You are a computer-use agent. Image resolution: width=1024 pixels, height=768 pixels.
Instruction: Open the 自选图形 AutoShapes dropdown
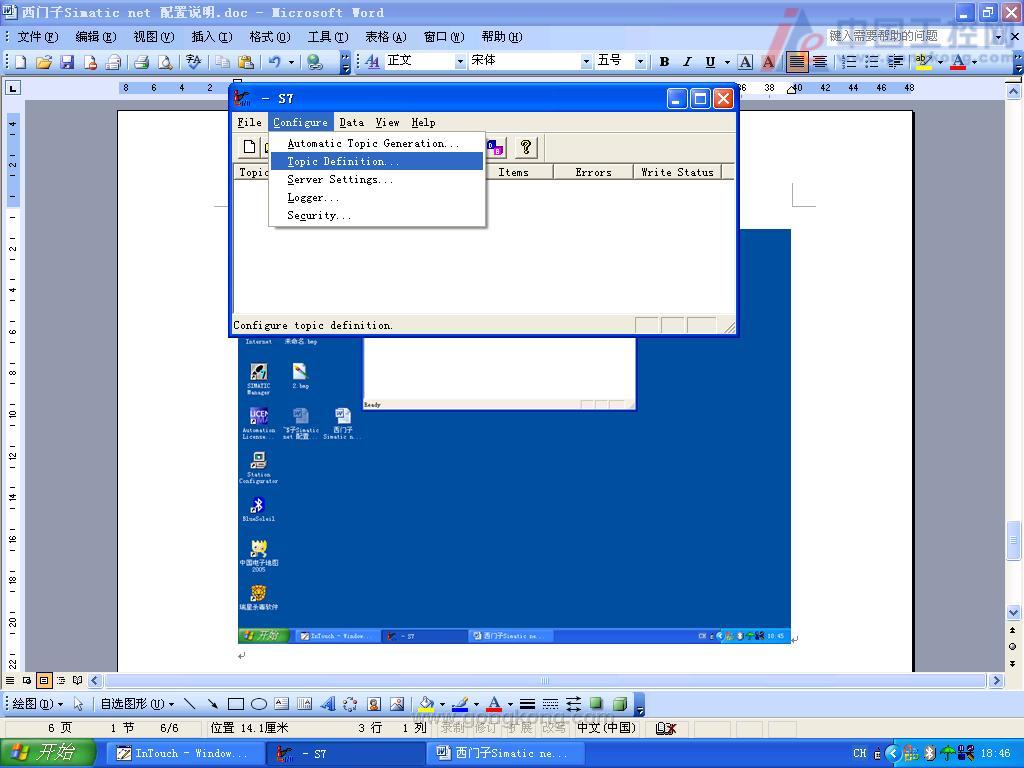pos(136,703)
